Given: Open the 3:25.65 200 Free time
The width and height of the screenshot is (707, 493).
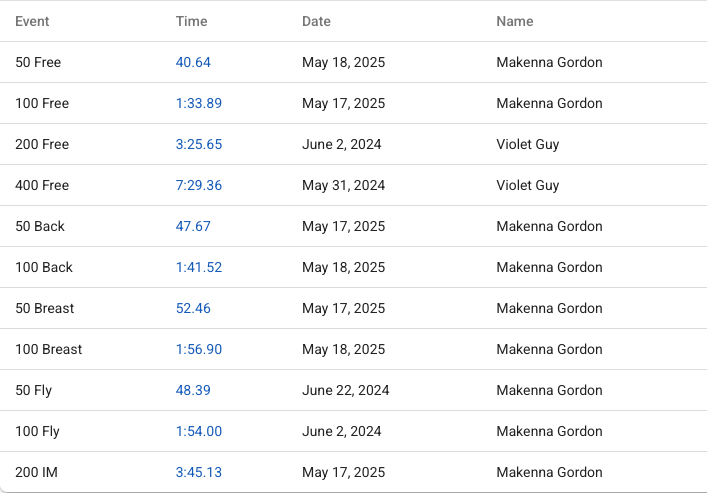Looking at the screenshot, I should point(198,144).
